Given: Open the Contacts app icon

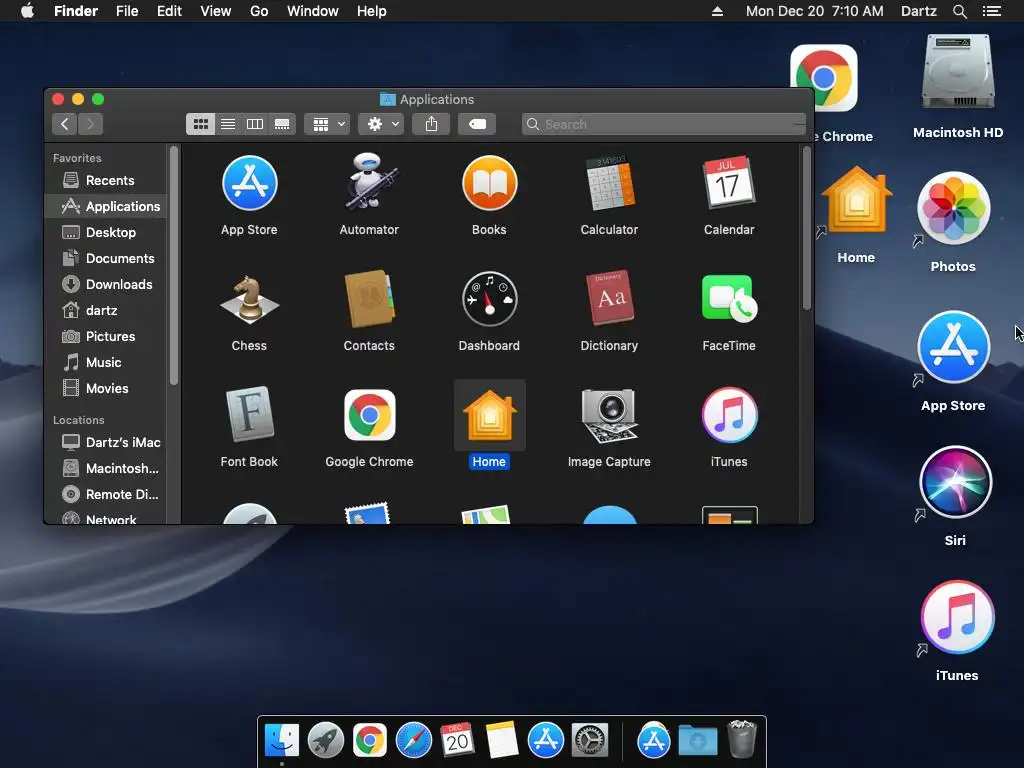Looking at the screenshot, I should (369, 299).
